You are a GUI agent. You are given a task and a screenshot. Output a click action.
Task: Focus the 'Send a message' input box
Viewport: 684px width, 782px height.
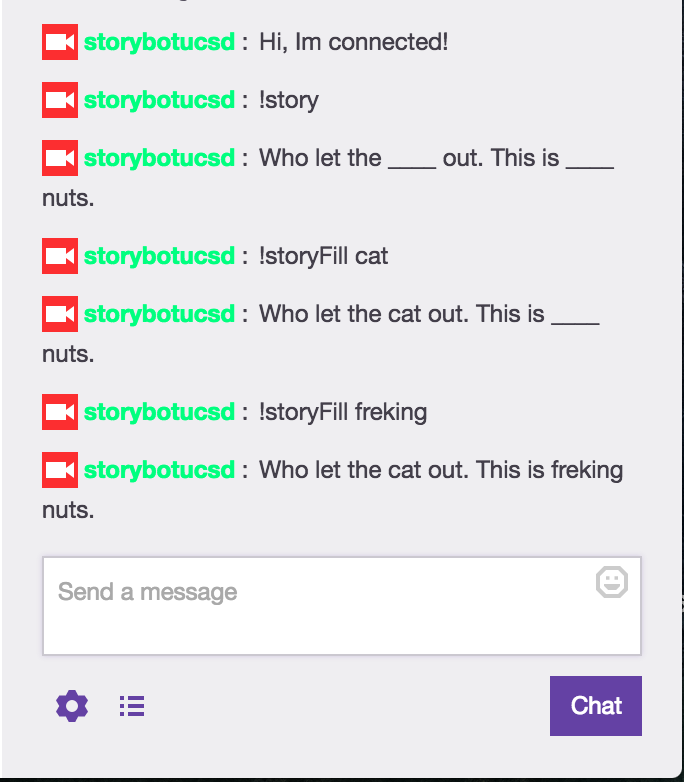tap(342, 605)
